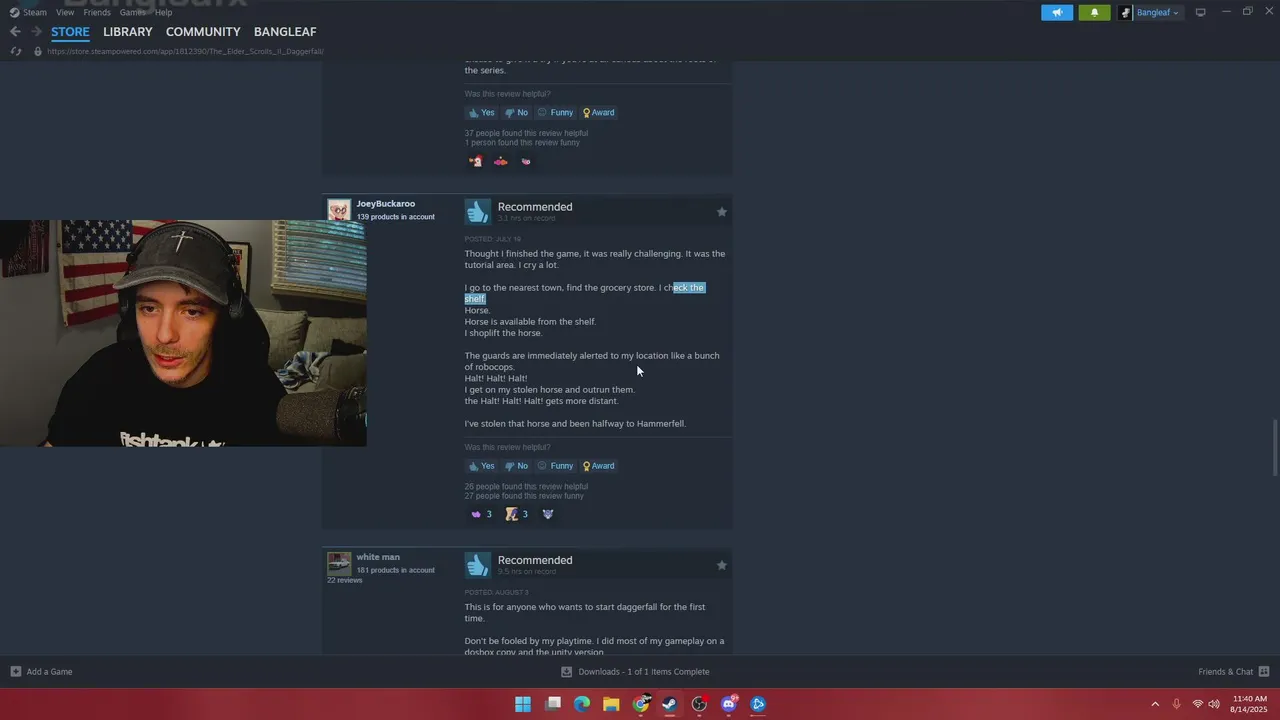The height and width of the screenshot is (720, 1280).
Task: Show hidden system tray icons
Action: [1155, 704]
